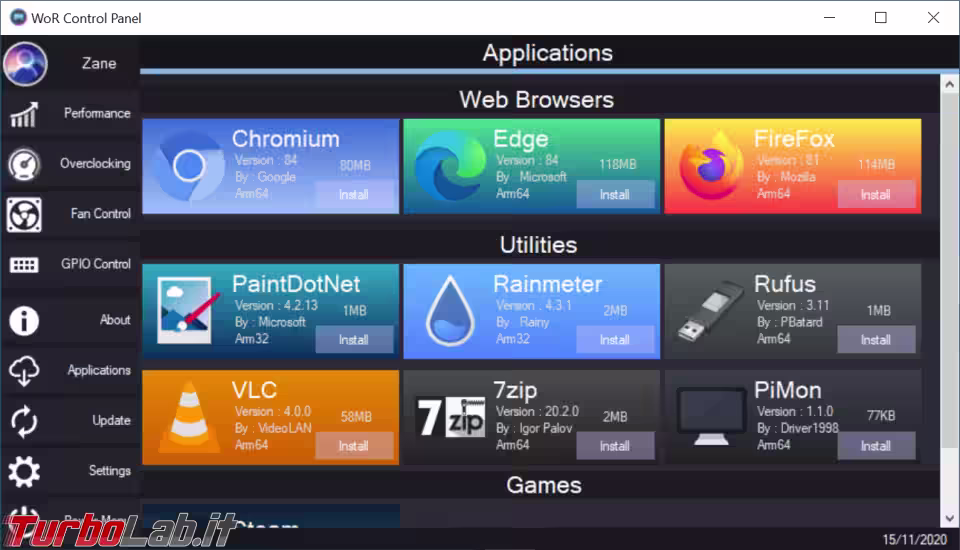
Task: Click the PaintDotNet picture icon
Action: click(189, 310)
